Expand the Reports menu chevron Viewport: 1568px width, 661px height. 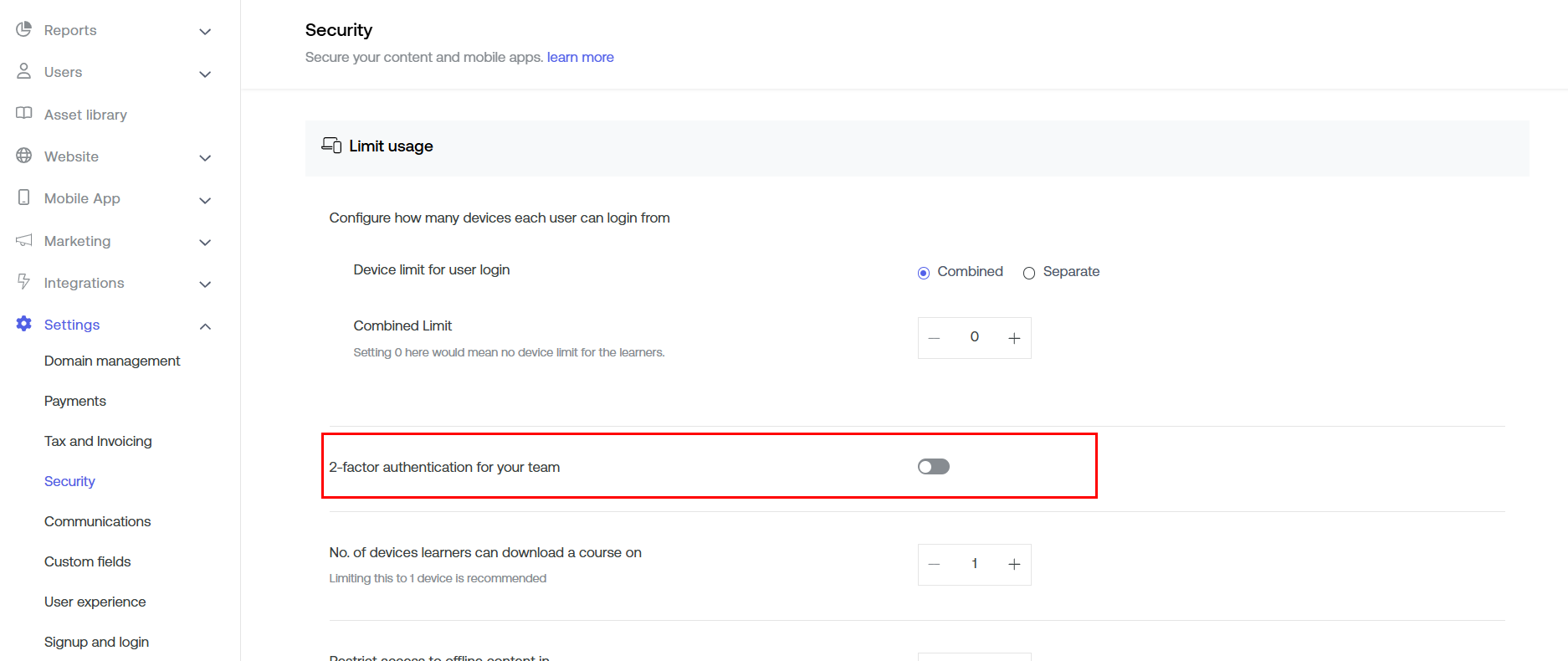(x=205, y=32)
